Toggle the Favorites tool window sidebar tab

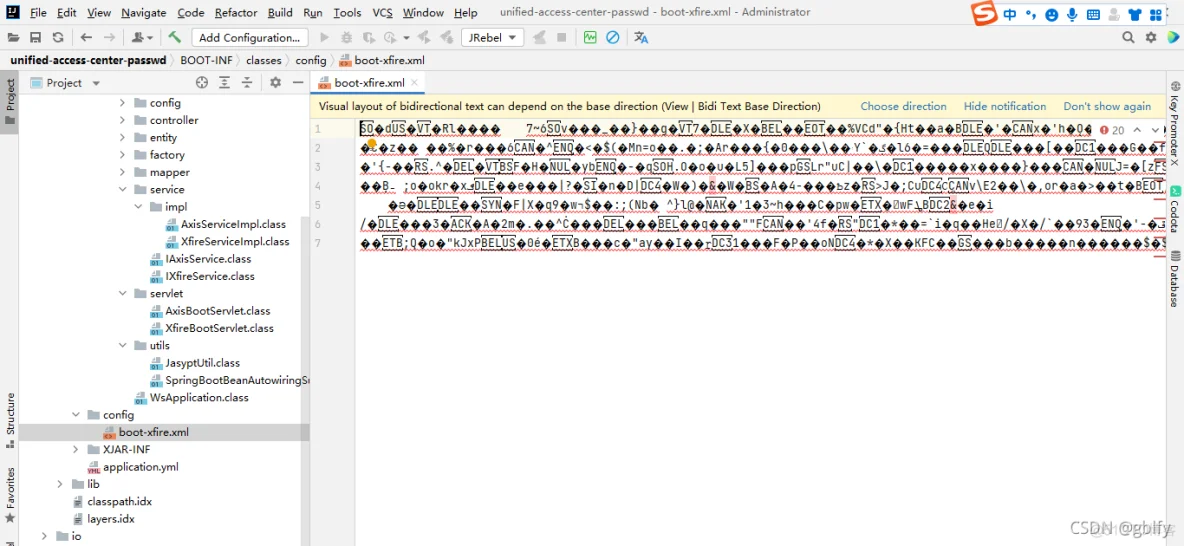tap(10, 494)
